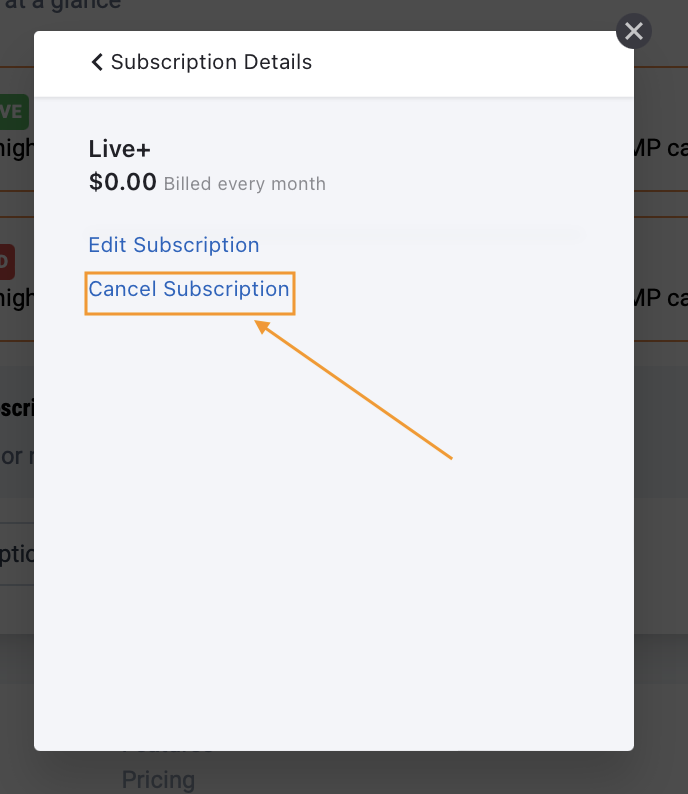Click the red status badge behind the modal
The image size is (688, 794).
pyautogui.click(x=8, y=262)
